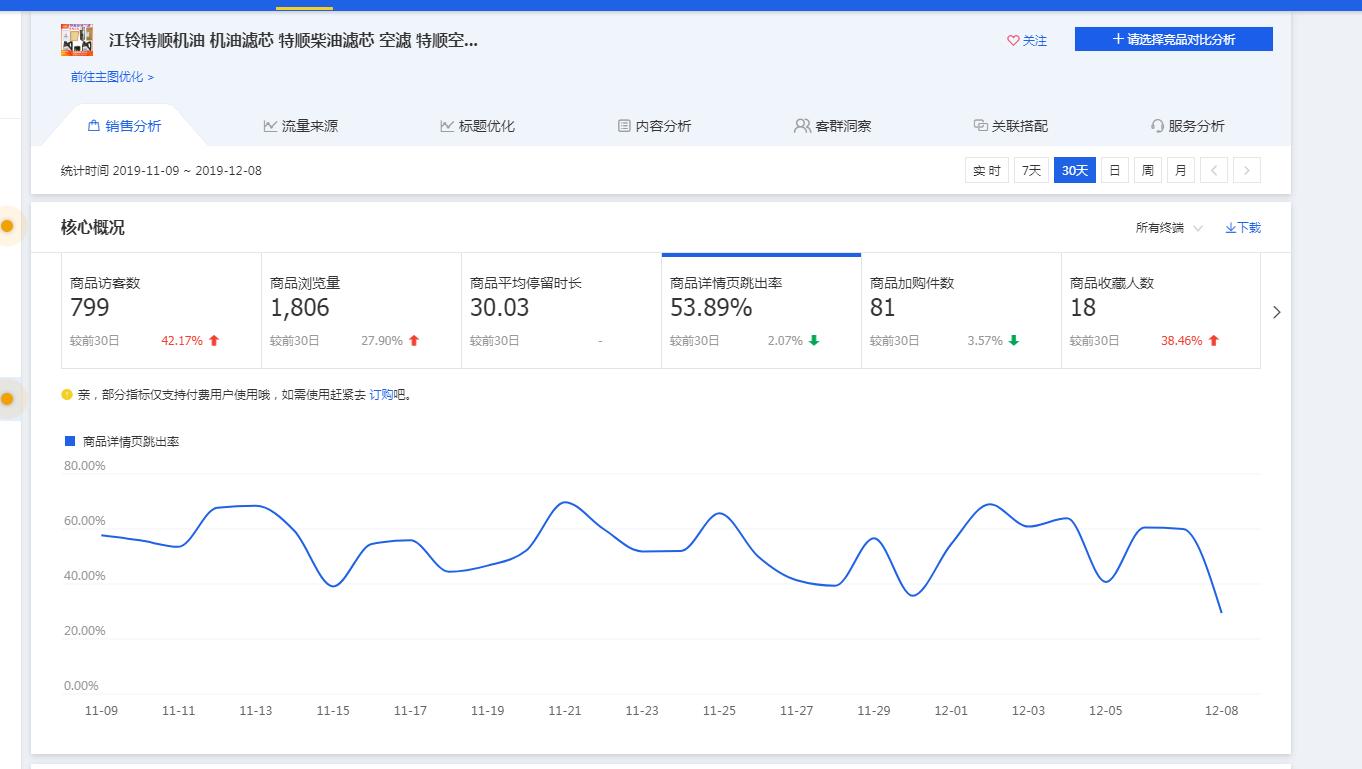1362x769 pixels.
Task: Click the link icon on 关联搭配 tab
Action: tap(980, 125)
